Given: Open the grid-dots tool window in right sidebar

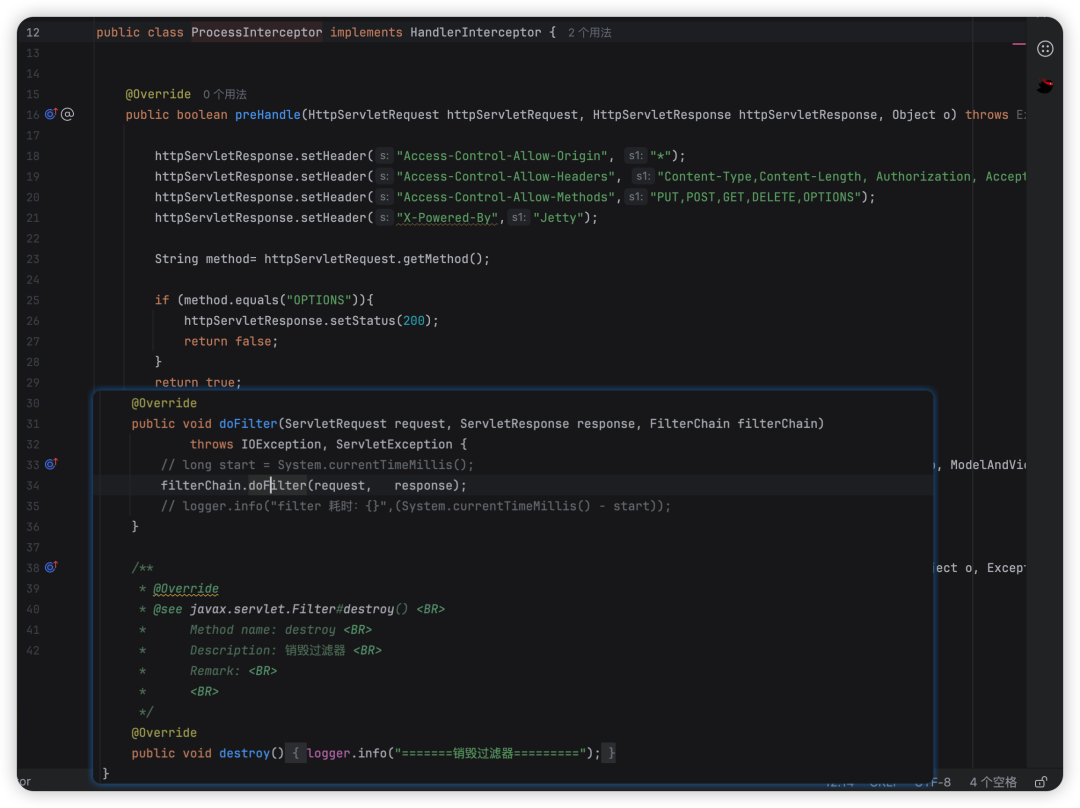Looking at the screenshot, I should (1045, 48).
